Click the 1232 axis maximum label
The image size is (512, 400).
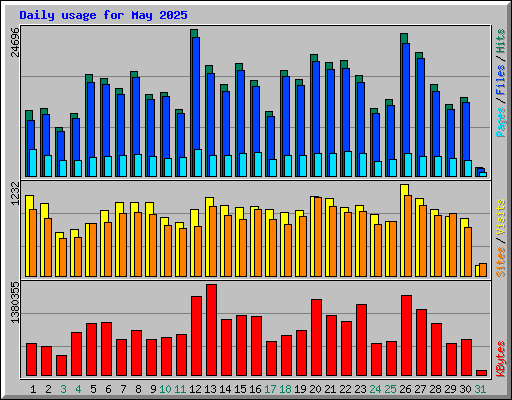click(15, 193)
